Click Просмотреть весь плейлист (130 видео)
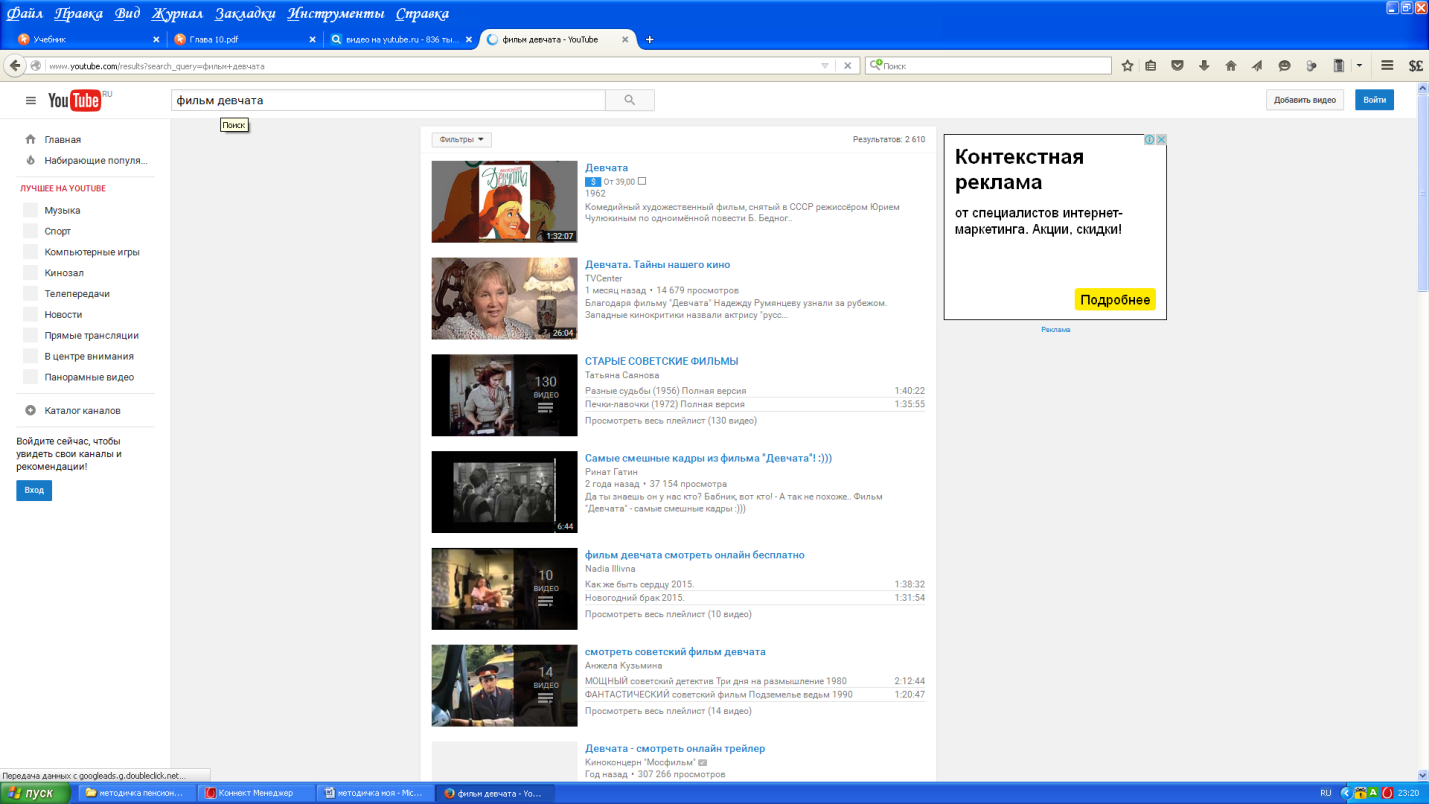Screen dimensions: 1429x804 pos(670,421)
